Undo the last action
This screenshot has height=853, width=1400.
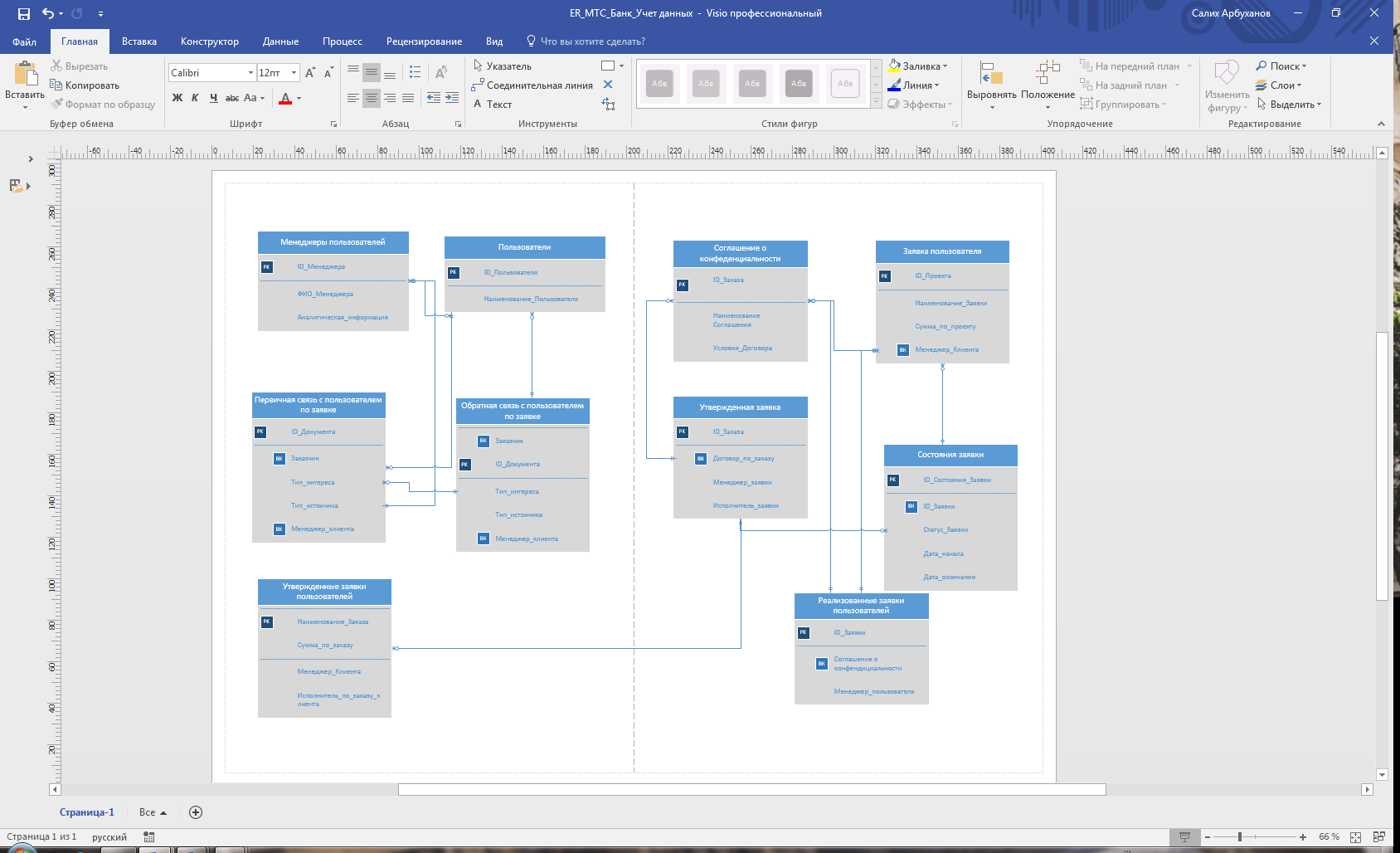[47, 13]
